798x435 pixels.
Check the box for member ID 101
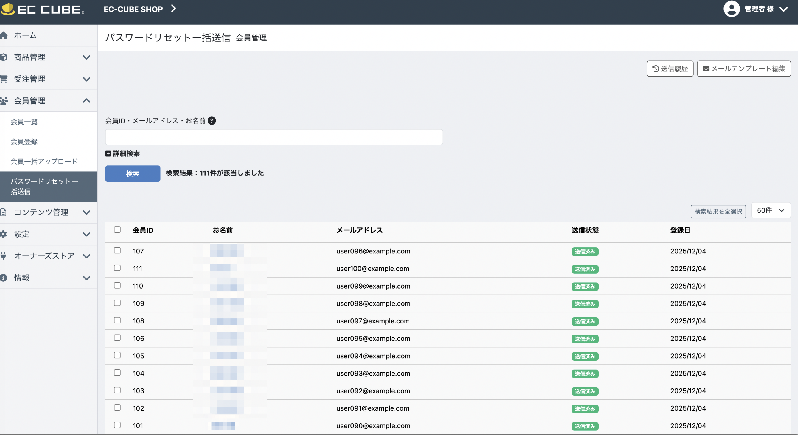(118, 425)
